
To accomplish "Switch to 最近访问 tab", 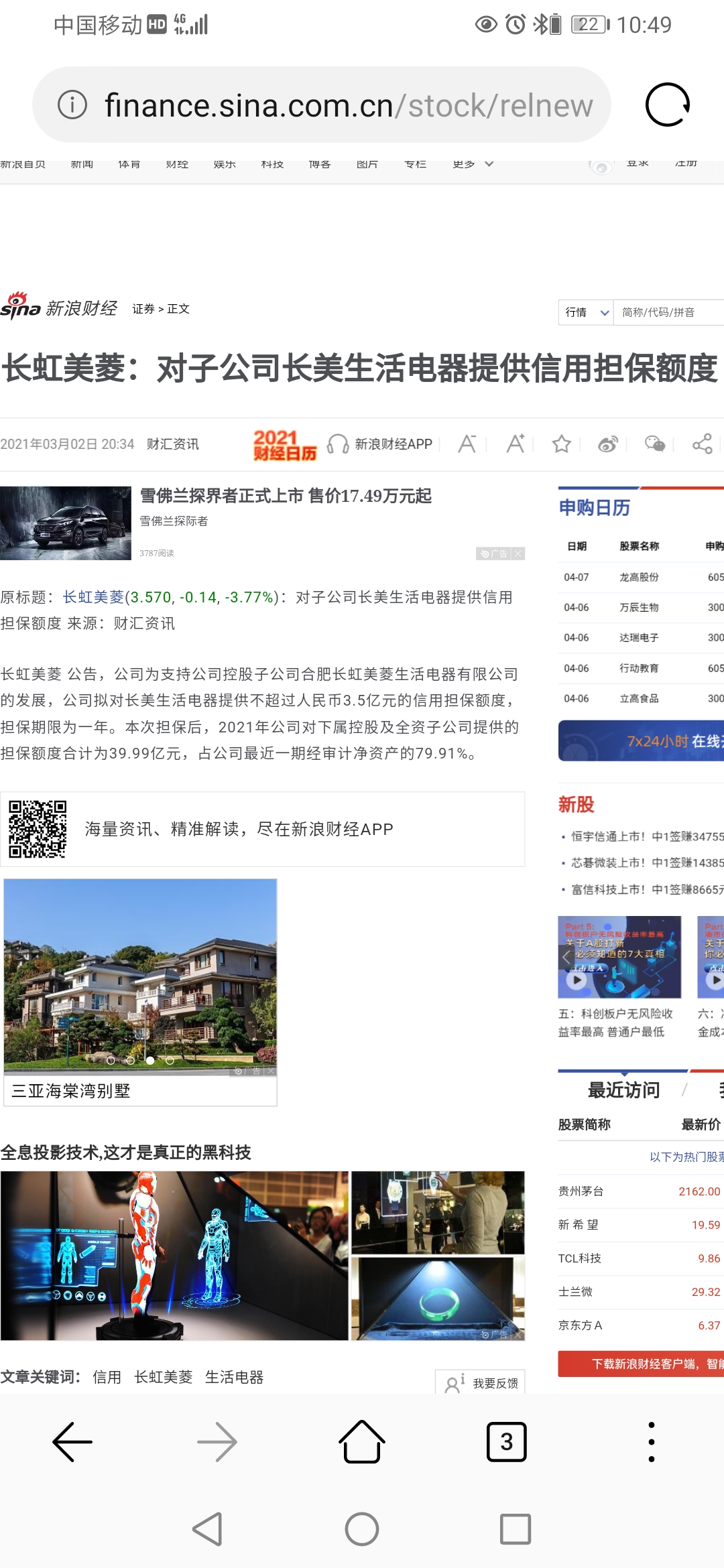I will 623,1090.
